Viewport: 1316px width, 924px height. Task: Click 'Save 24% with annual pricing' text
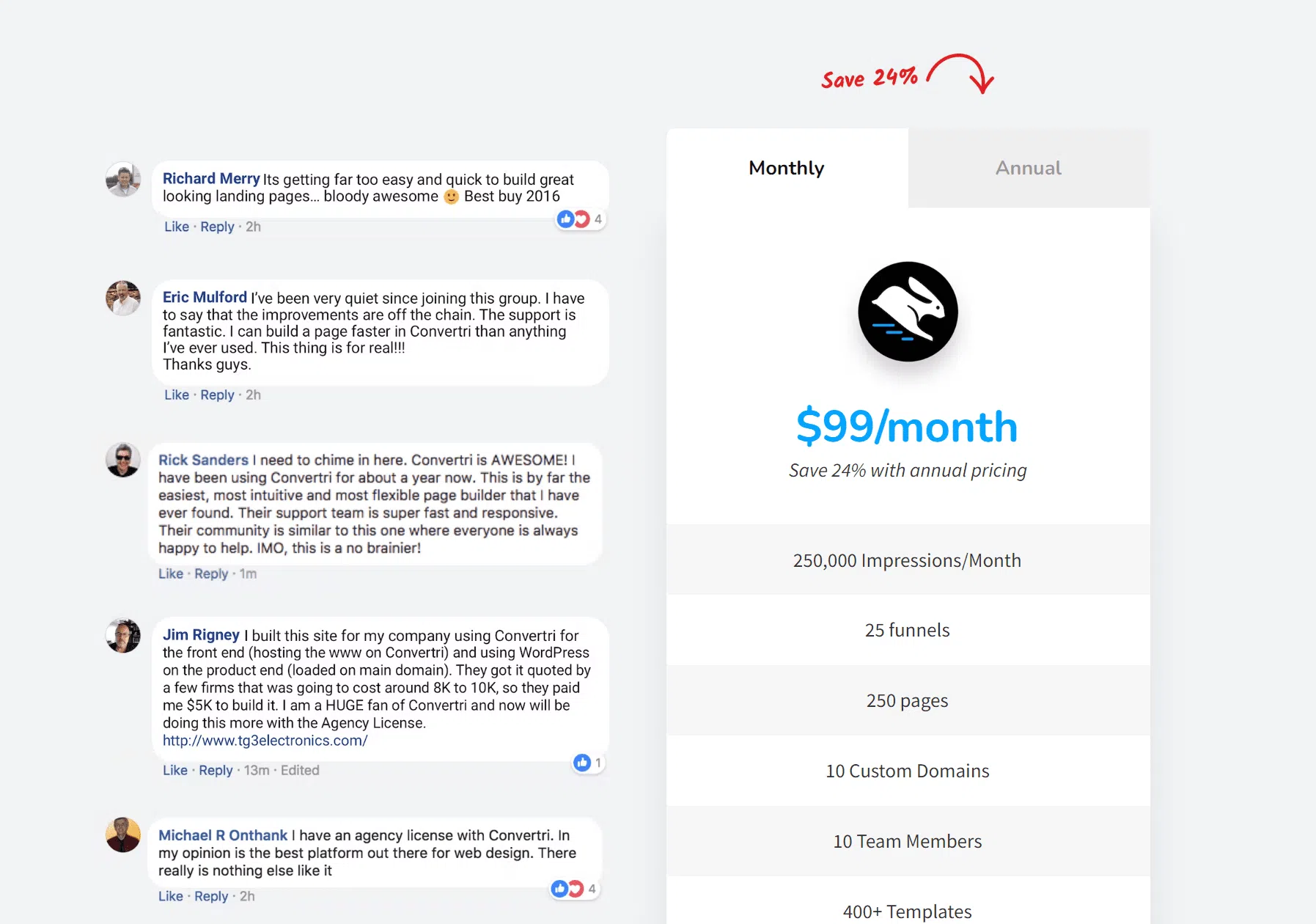tap(908, 471)
